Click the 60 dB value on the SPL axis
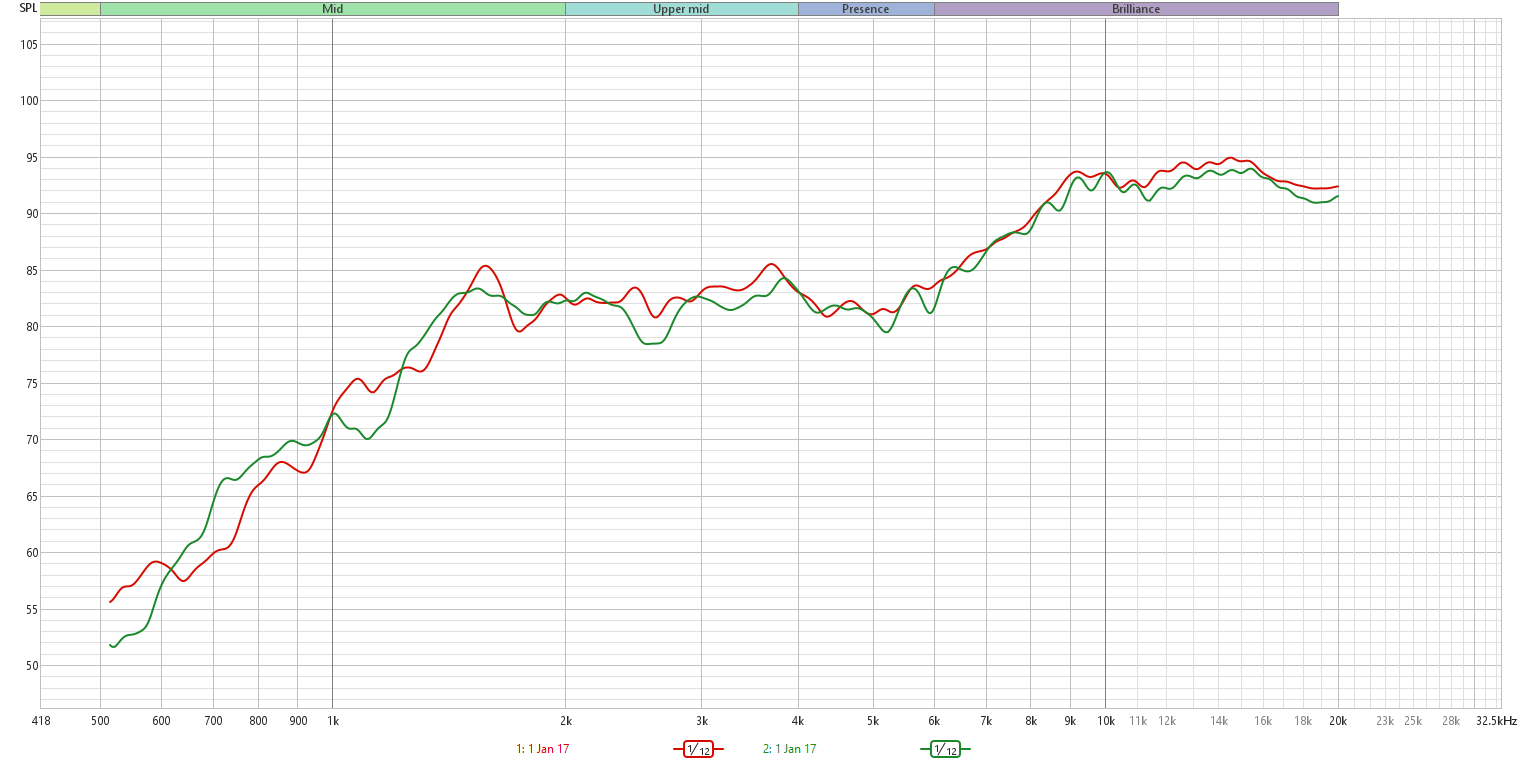This screenshot has height=760, width=1521. click(x=31, y=553)
